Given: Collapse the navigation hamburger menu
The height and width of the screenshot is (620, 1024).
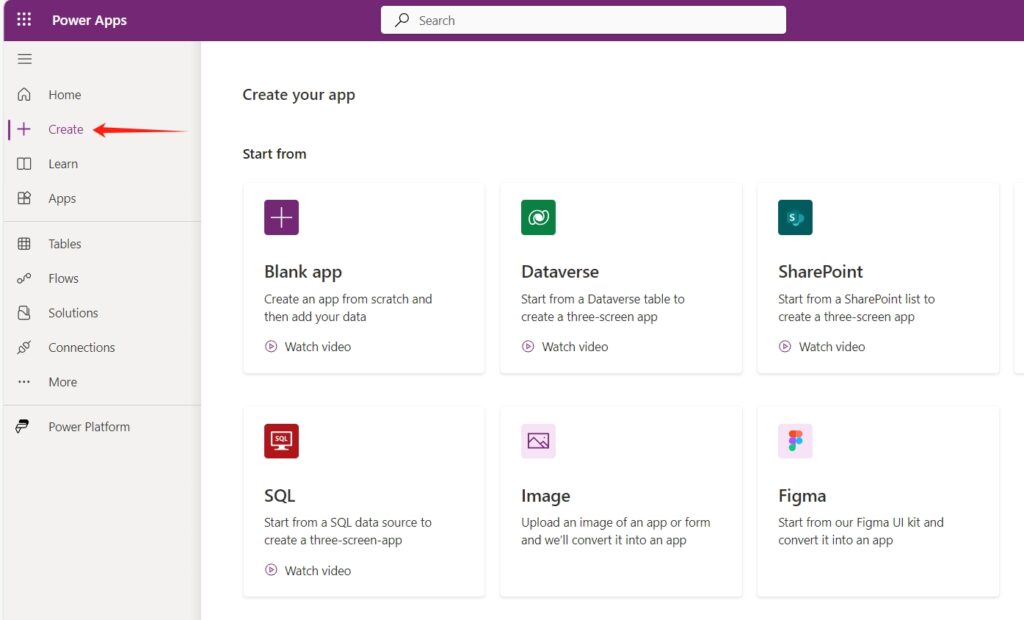Looking at the screenshot, I should click(25, 59).
